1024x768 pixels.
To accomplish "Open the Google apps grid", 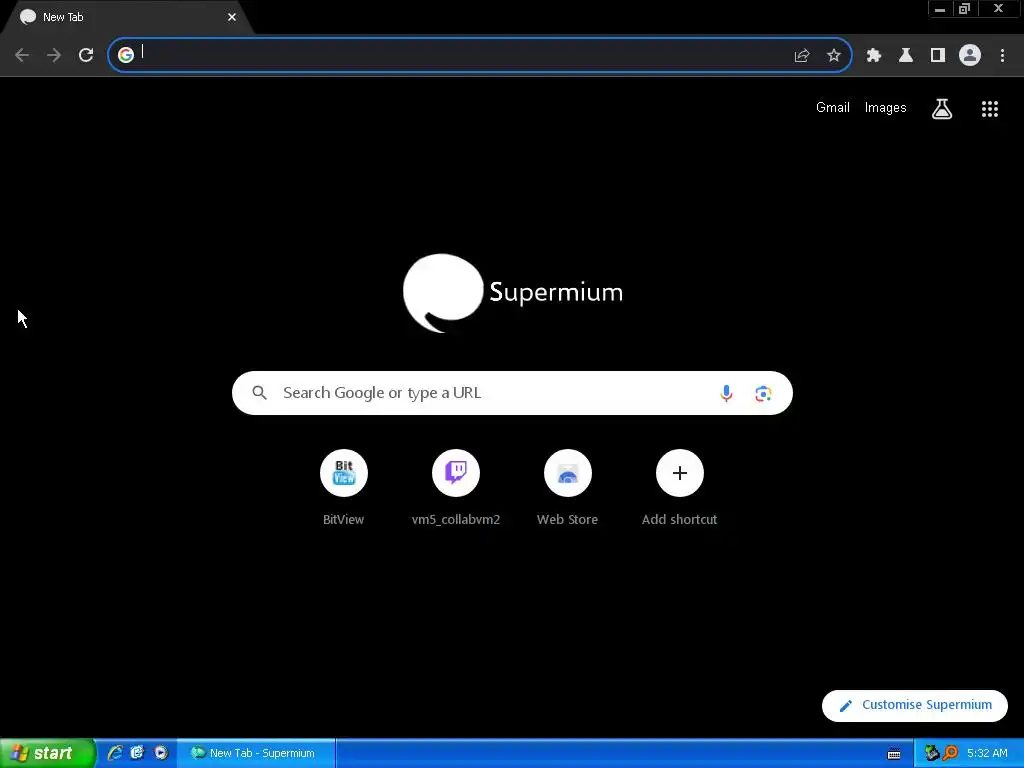I will coord(990,109).
